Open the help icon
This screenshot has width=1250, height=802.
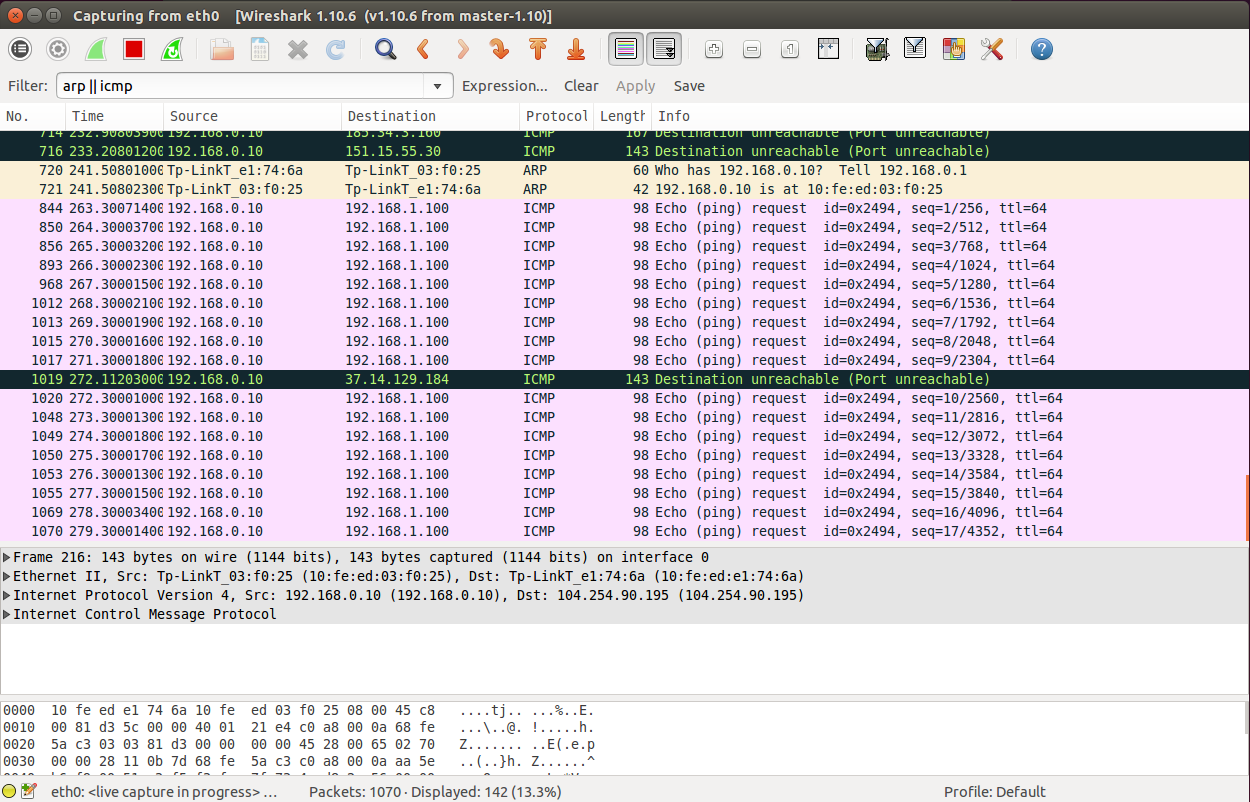(1041, 49)
